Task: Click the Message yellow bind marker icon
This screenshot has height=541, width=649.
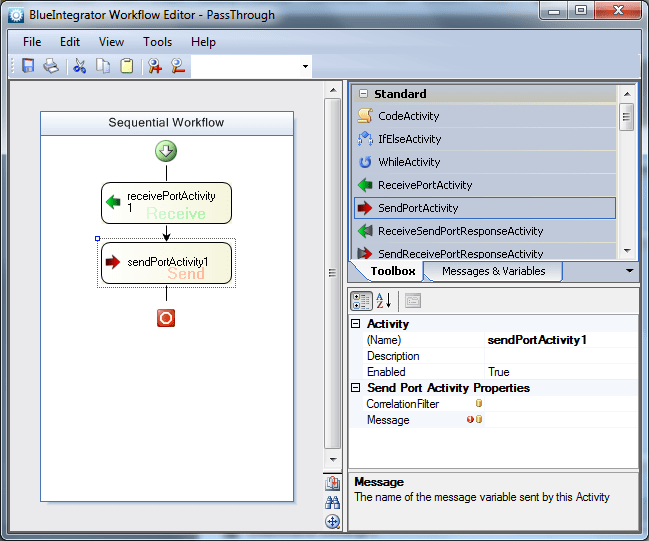Action: coord(479,419)
